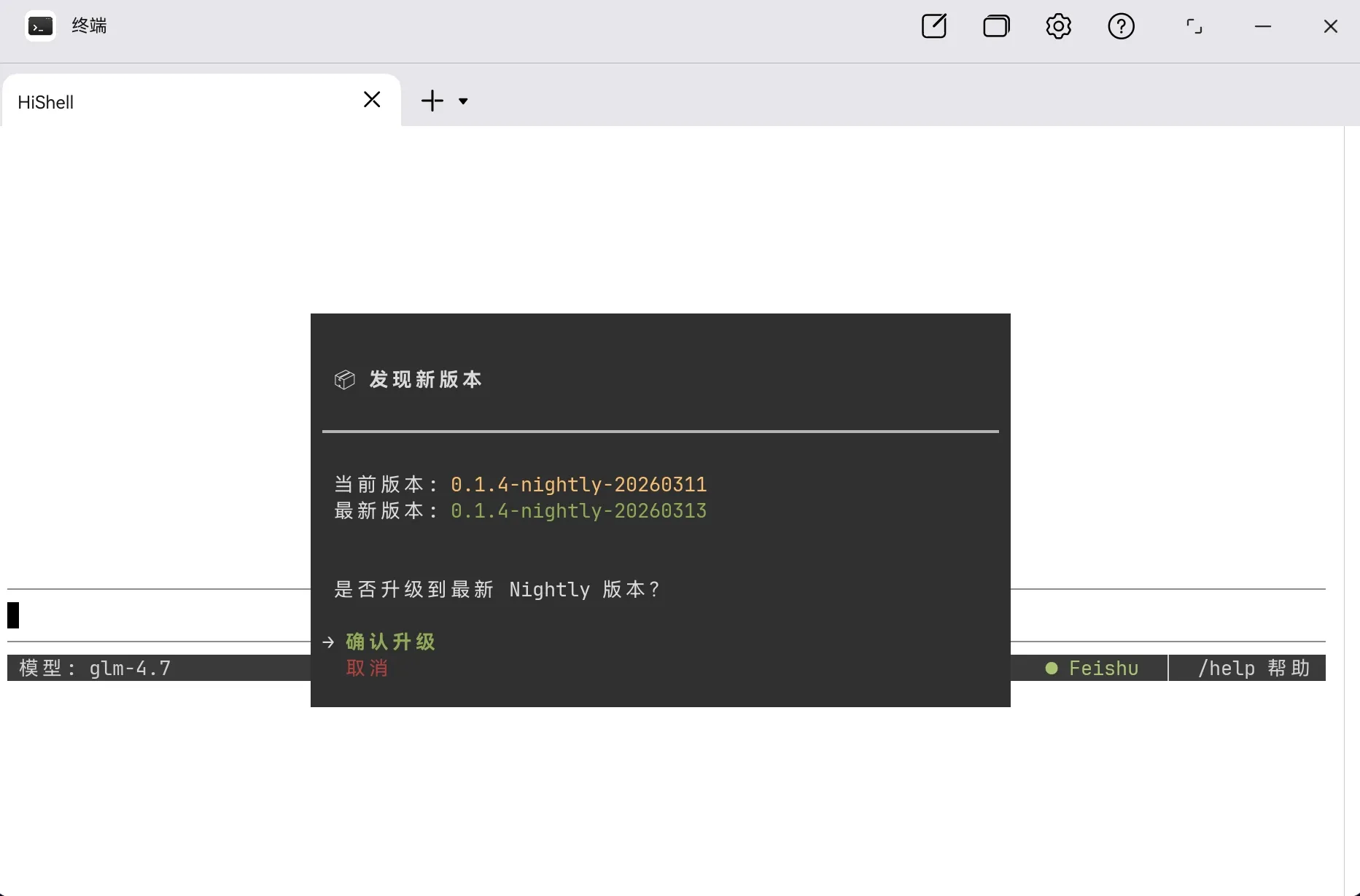Click the green dot beside Feishu

pos(1052,668)
